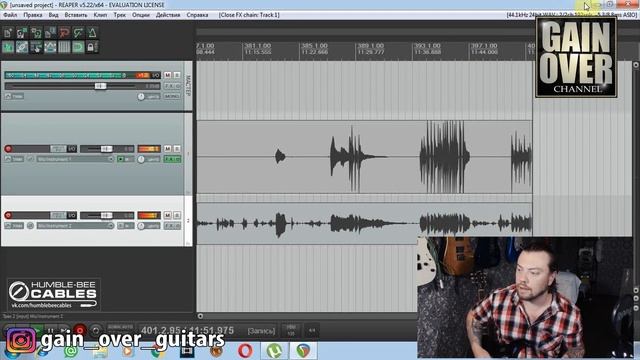This screenshot has height=360, width=640.
Task: Solo the master track
Action: point(177,75)
